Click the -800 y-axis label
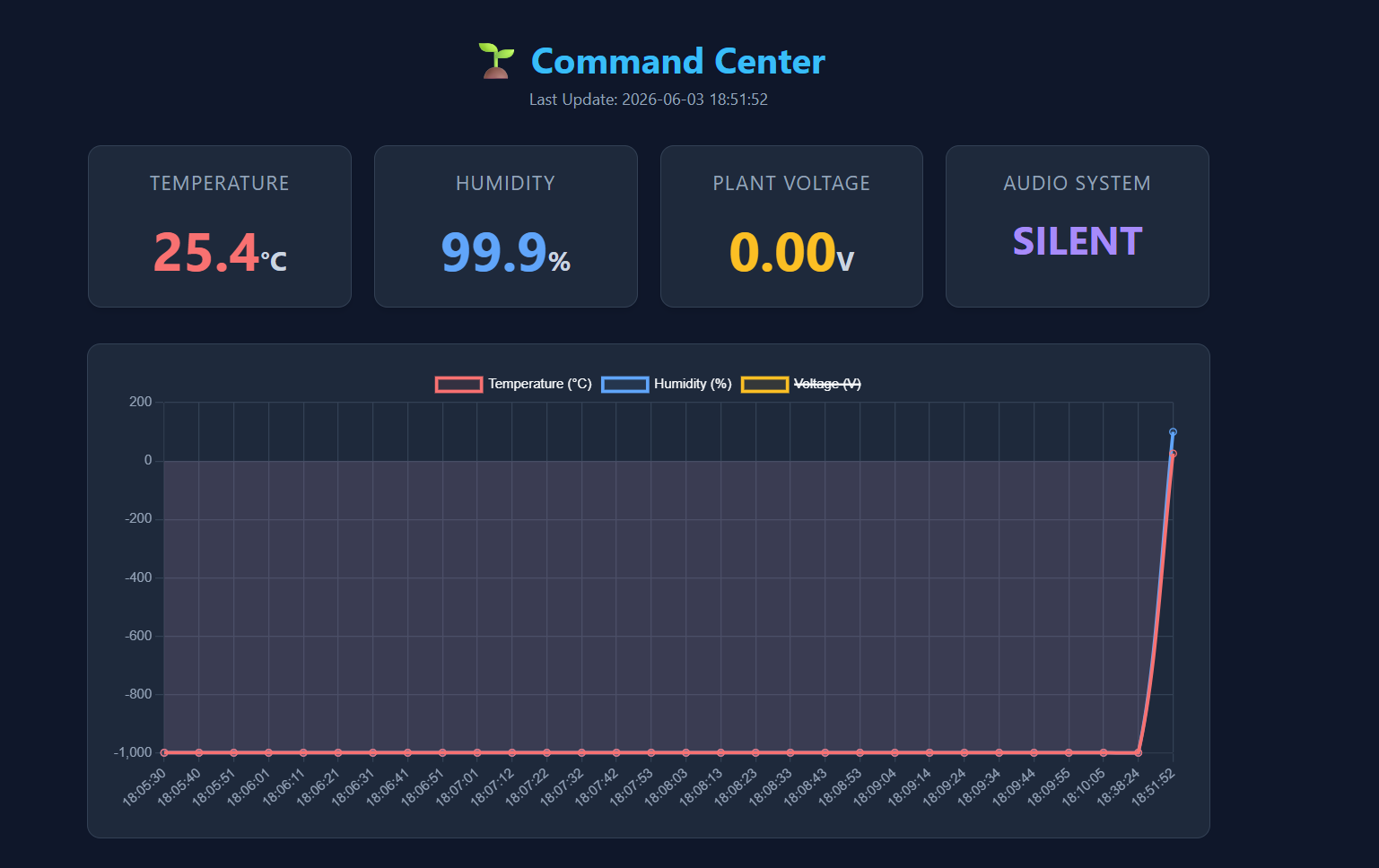 pyautogui.click(x=139, y=694)
